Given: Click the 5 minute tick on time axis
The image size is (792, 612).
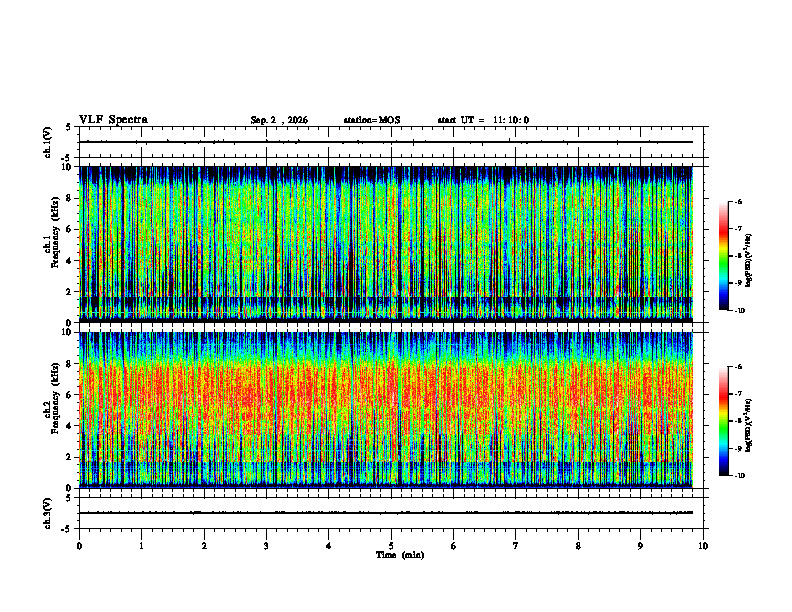Looking at the screenshot, I should pos(391,546).
